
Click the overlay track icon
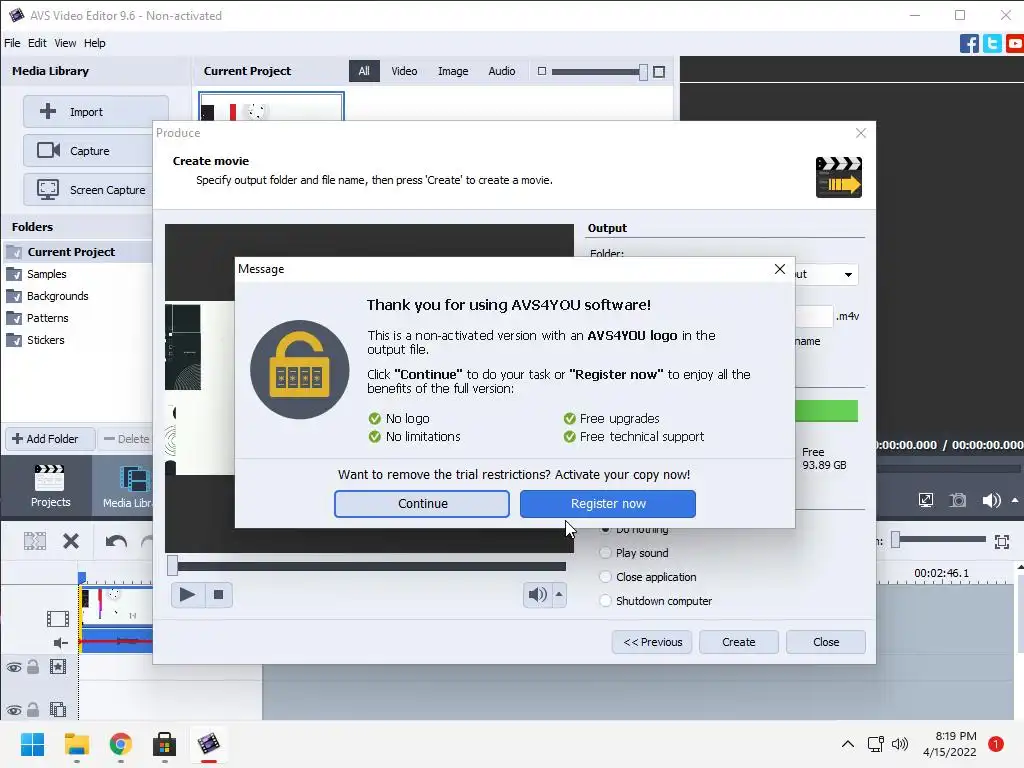pos(58,709)
